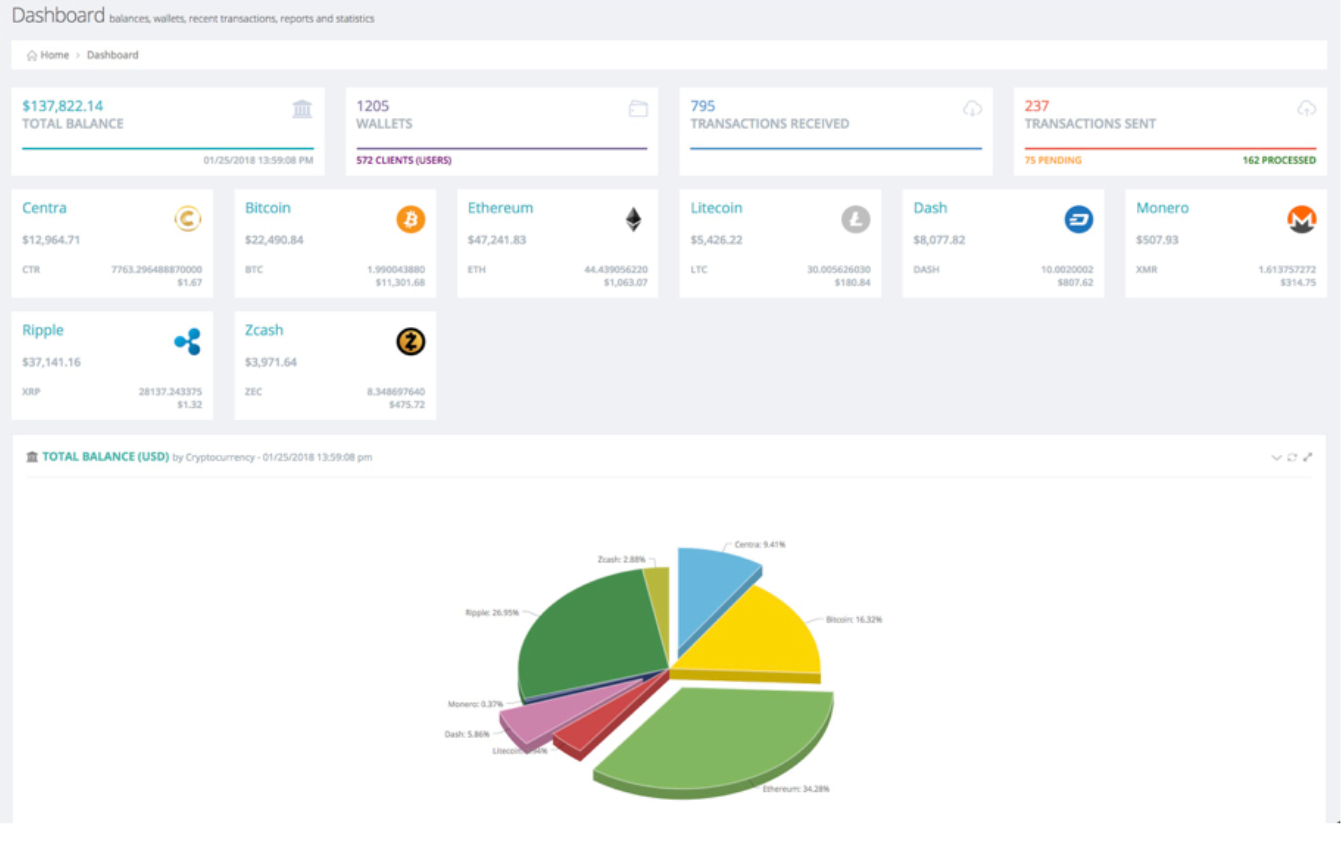The height and width of the screenshot is (850, 1344).
Task: Refresh the Total Balance chart panel
Action: click(x=1292, y=457)
